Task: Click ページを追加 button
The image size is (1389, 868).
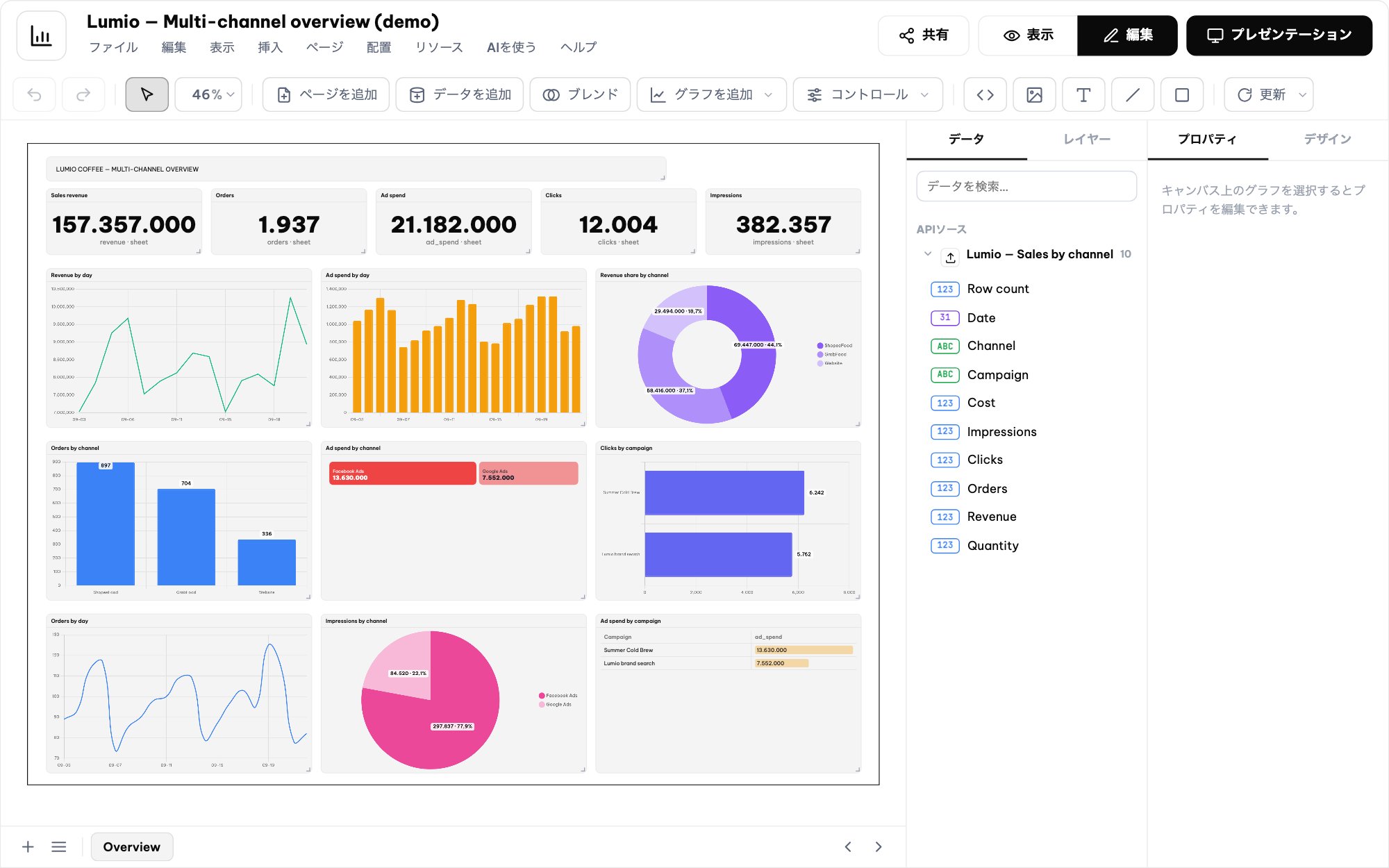Action: point(326,94)
